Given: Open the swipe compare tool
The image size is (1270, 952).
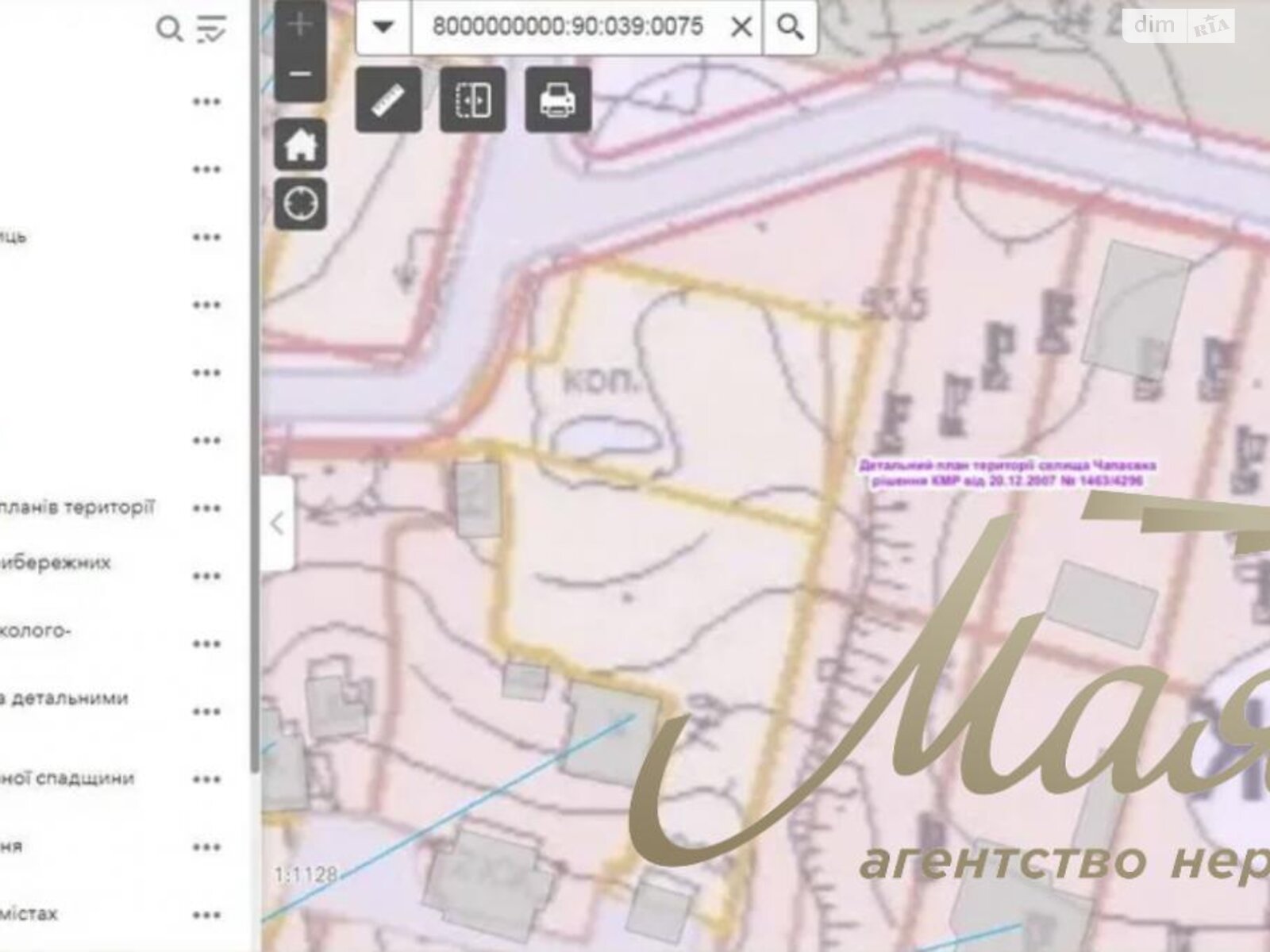Looking at the screenshot, I should pyautogui.click(x=473, y=100).
